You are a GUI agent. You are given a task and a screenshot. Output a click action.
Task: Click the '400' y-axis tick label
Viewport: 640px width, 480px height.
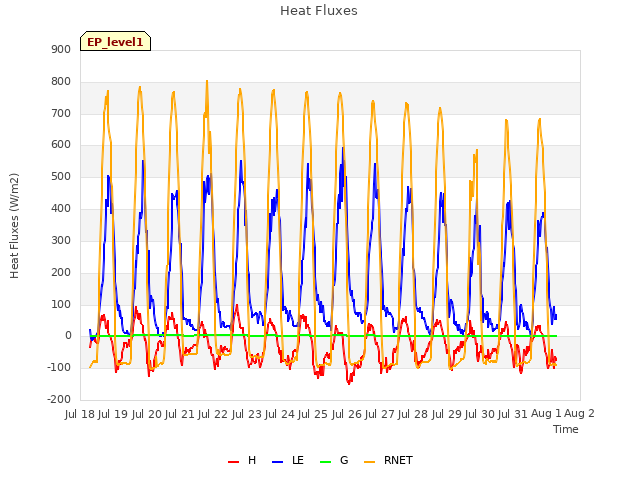click(61, 208)
